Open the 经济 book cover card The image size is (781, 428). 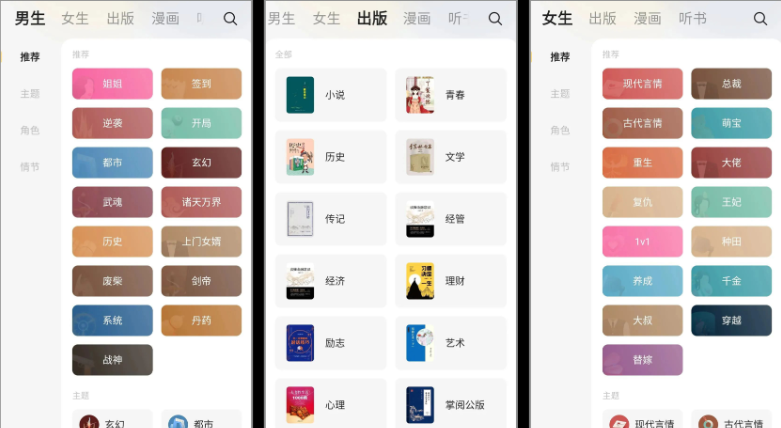[331, 281]
